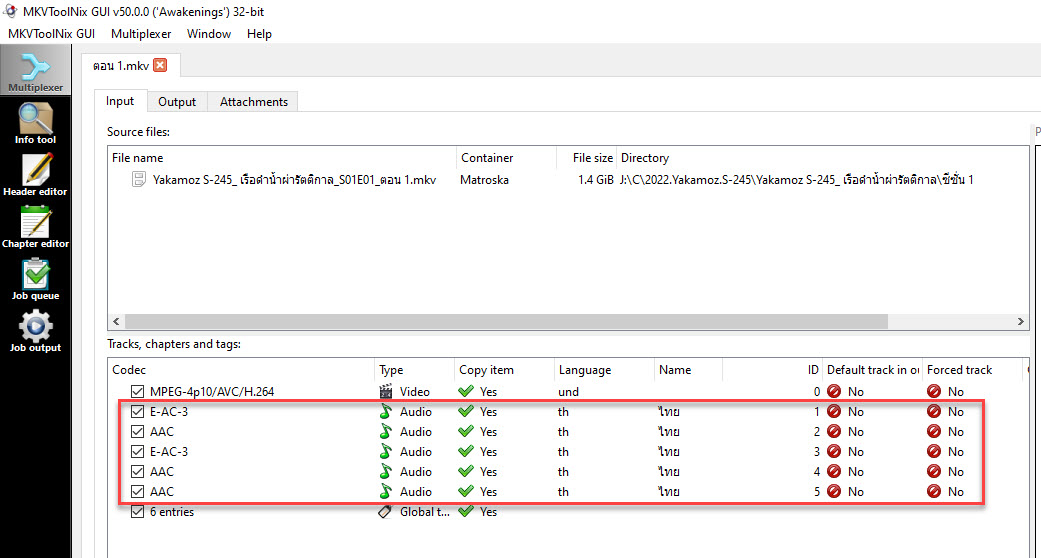Click the audio note icon for track ID 2
Image resolution: width=1041 pixels, height=558 pixels.
[x=386, y=432]
